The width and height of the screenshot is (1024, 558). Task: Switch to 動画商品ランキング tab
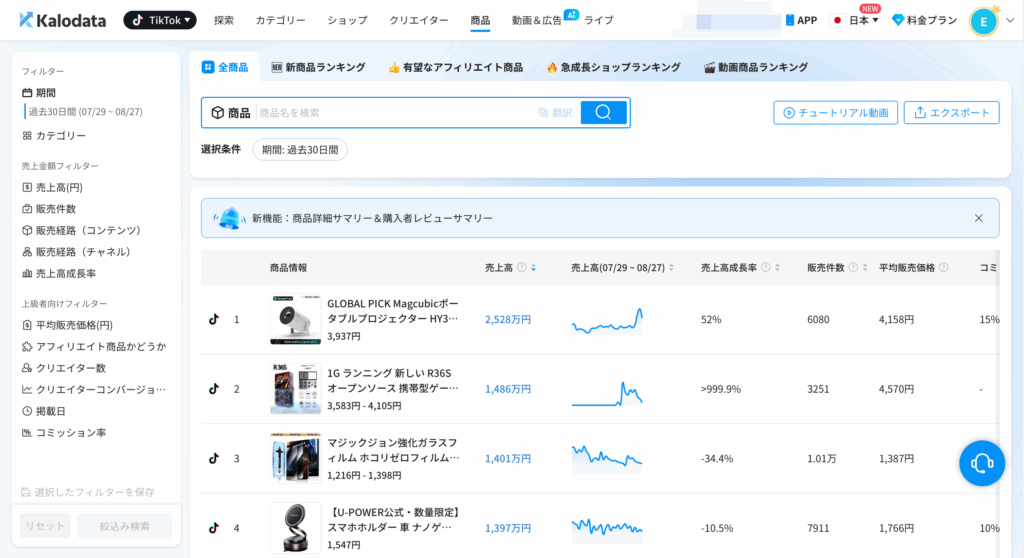756,67
